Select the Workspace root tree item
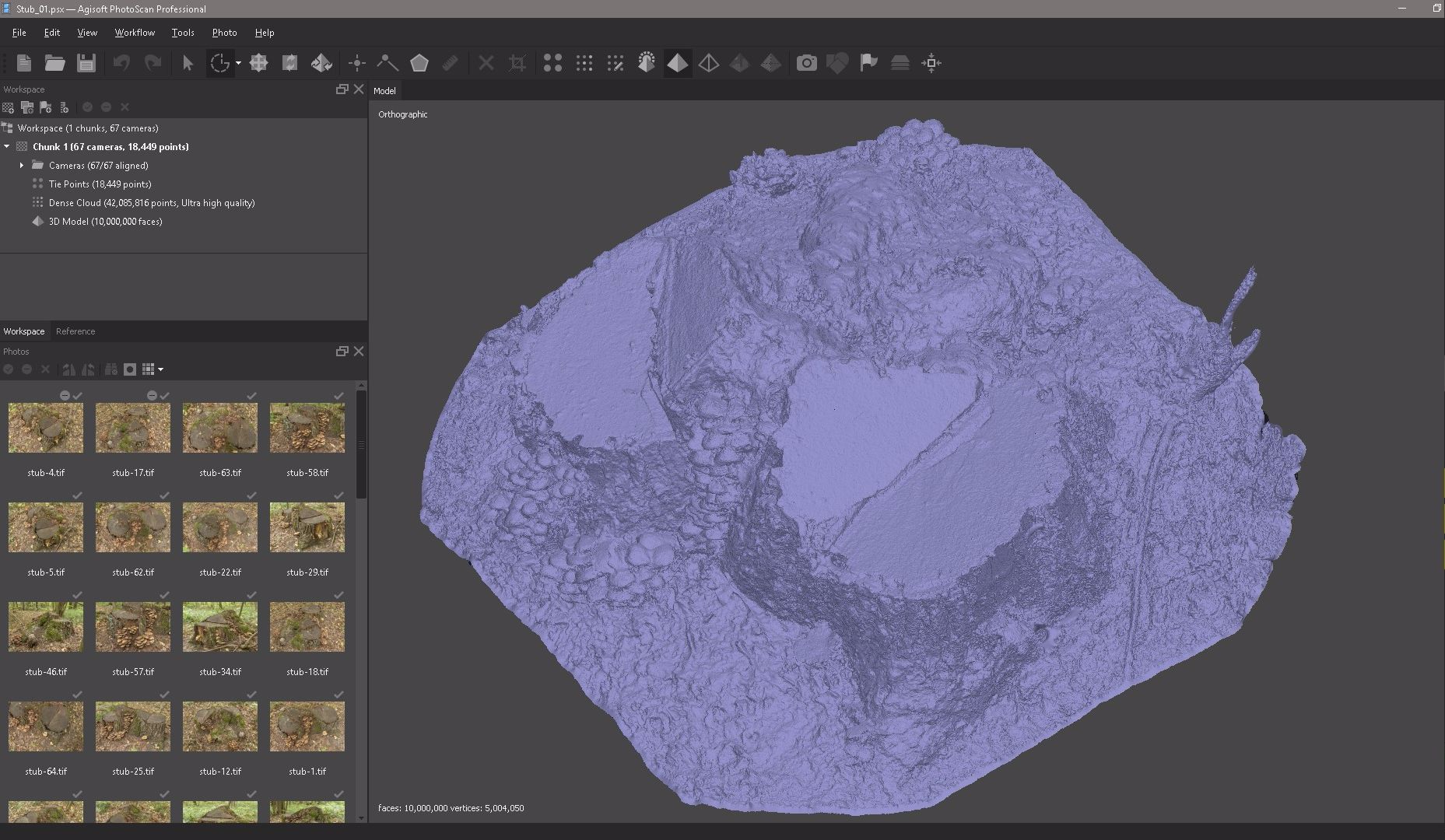The image size is (1445, 840). pyautogui.click(x=88, y=128)
